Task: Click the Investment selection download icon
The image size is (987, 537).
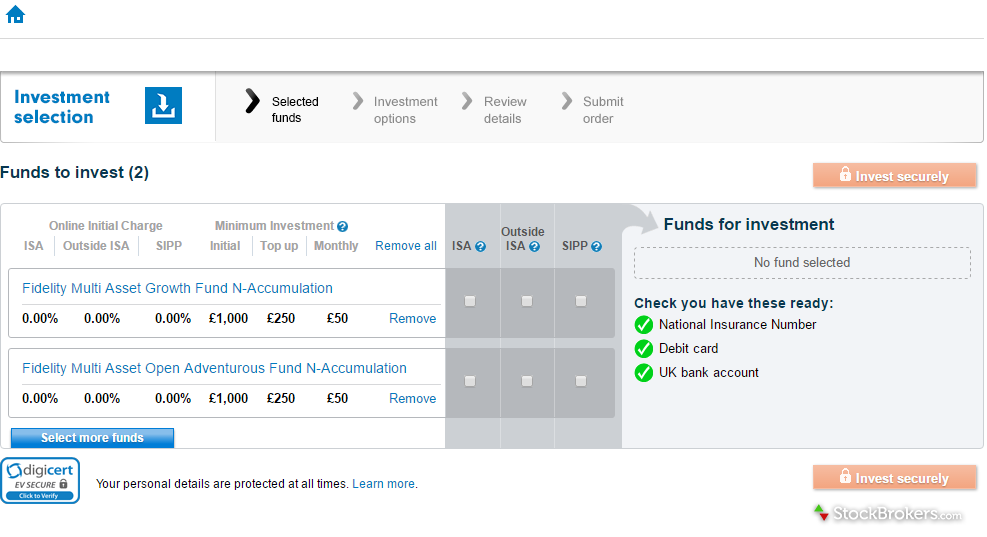Action: pos(163,105)
